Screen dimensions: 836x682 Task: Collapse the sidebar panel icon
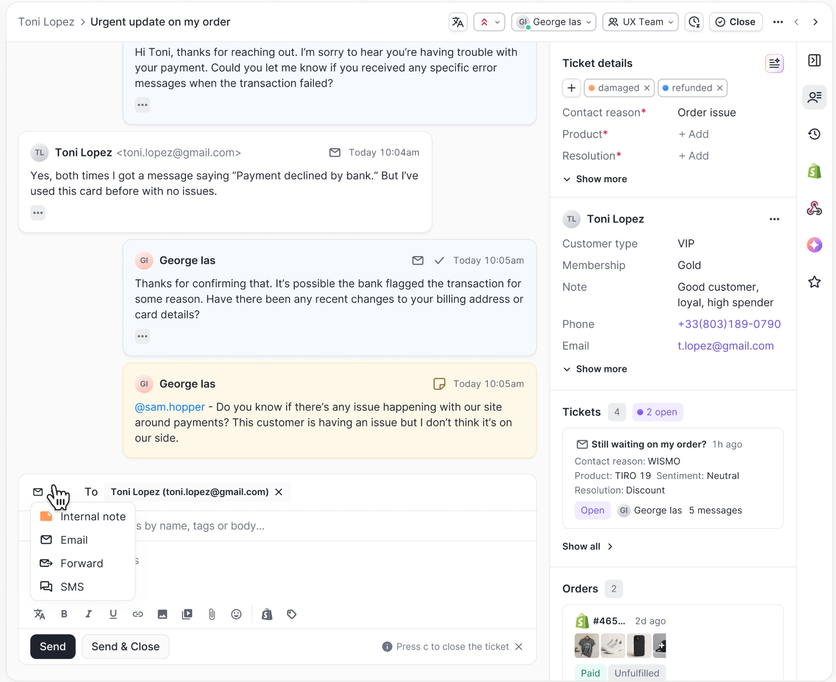point(814,60)
